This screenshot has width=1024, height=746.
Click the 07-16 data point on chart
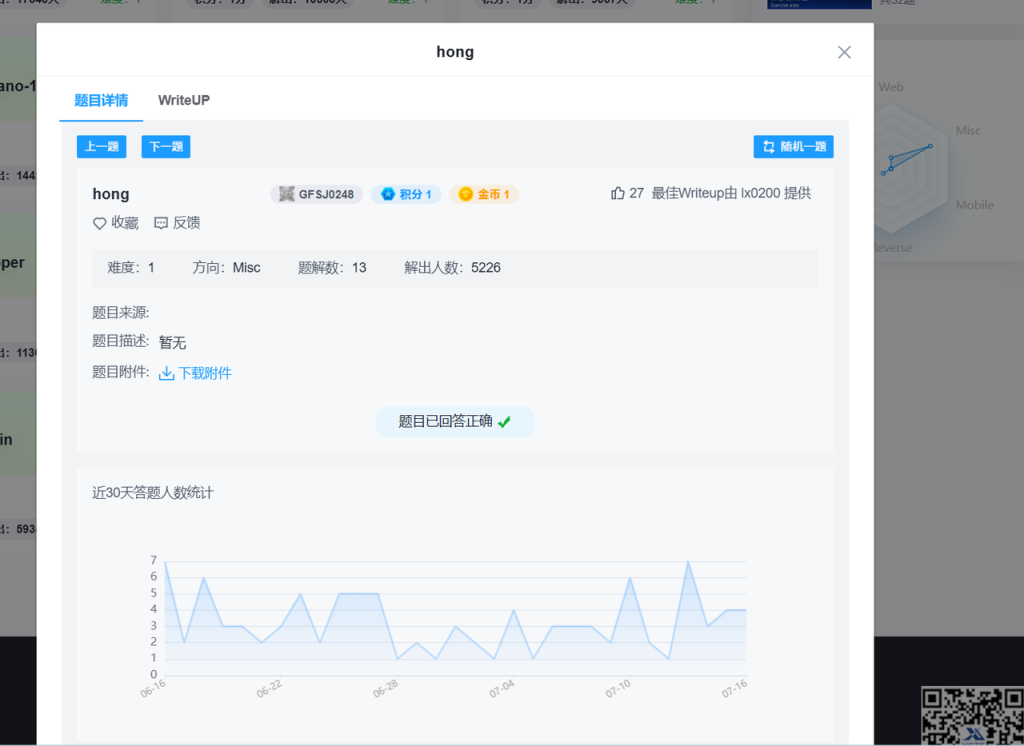[x=745, y=609]
